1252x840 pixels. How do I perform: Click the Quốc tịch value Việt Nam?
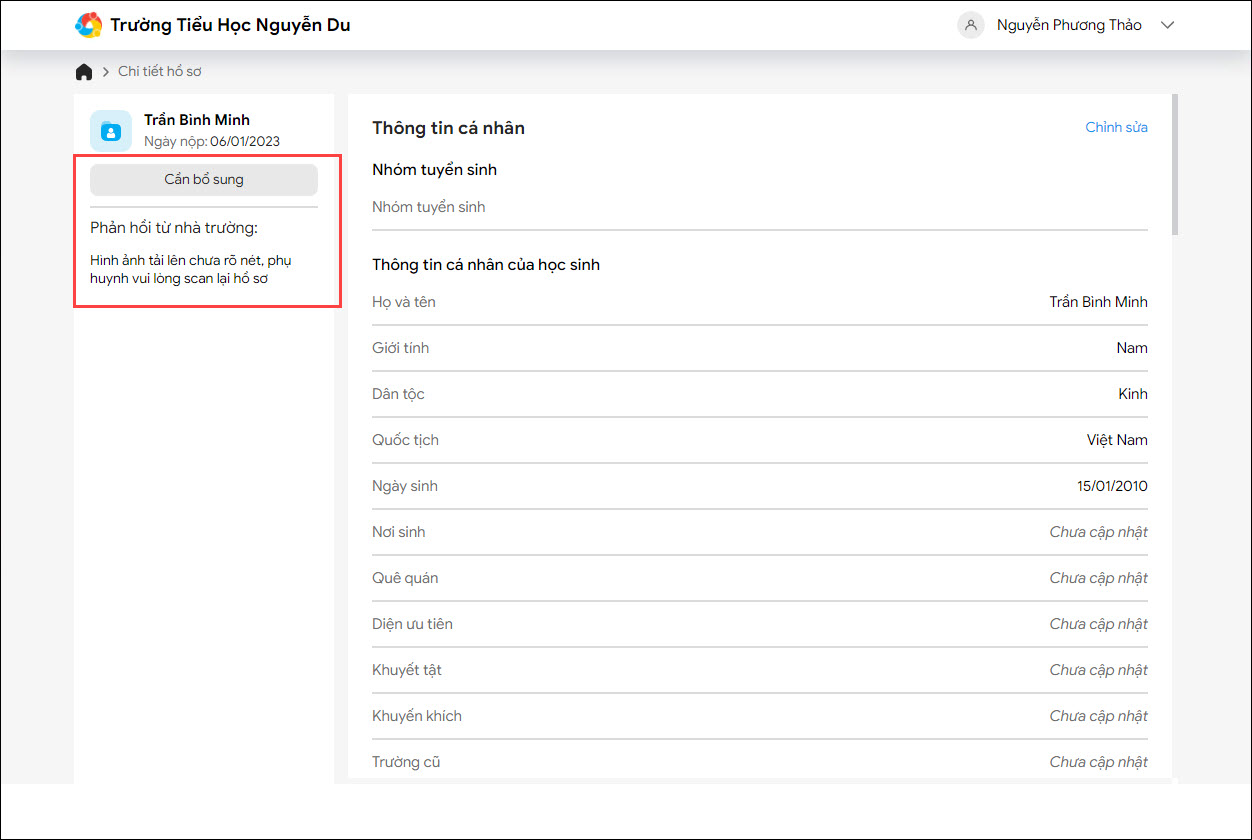coord(1117,440)
